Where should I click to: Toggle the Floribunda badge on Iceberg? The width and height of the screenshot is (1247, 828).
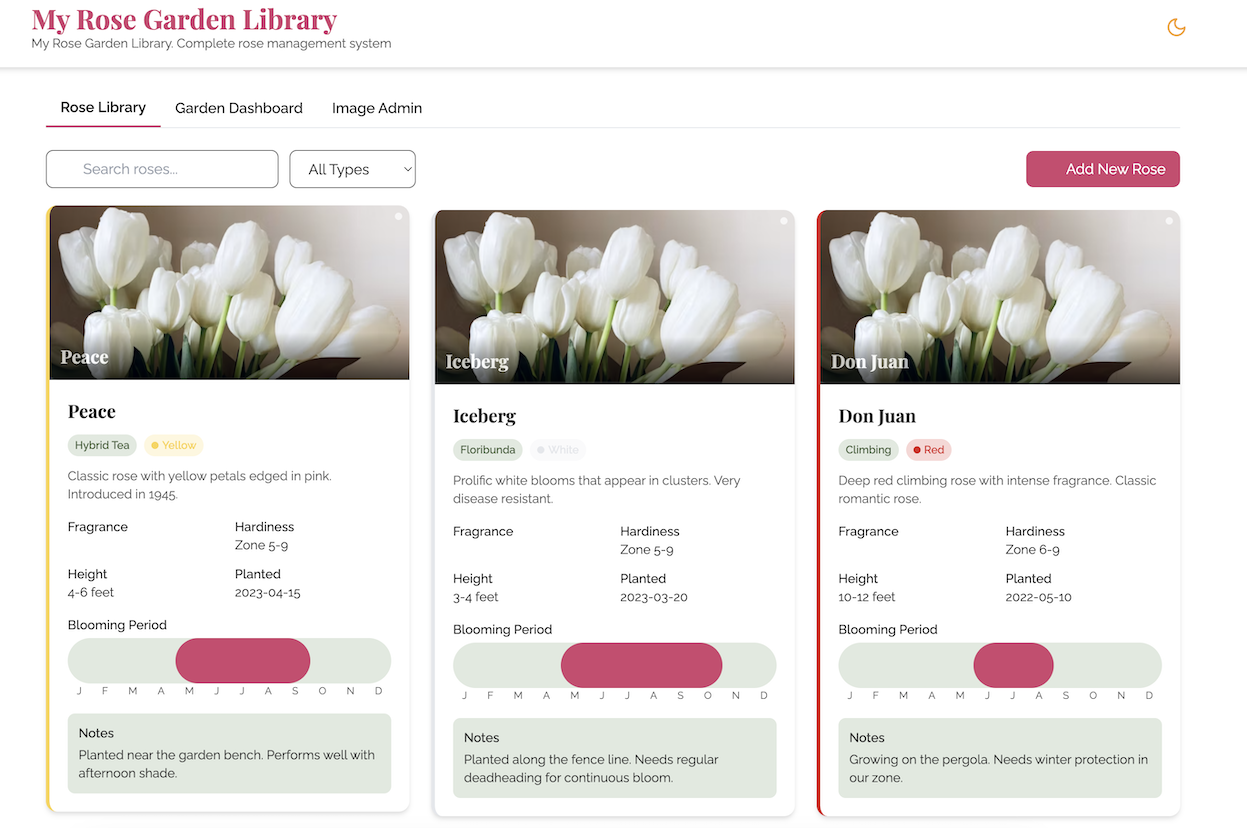pyautogui.click(x=487, y=449)
